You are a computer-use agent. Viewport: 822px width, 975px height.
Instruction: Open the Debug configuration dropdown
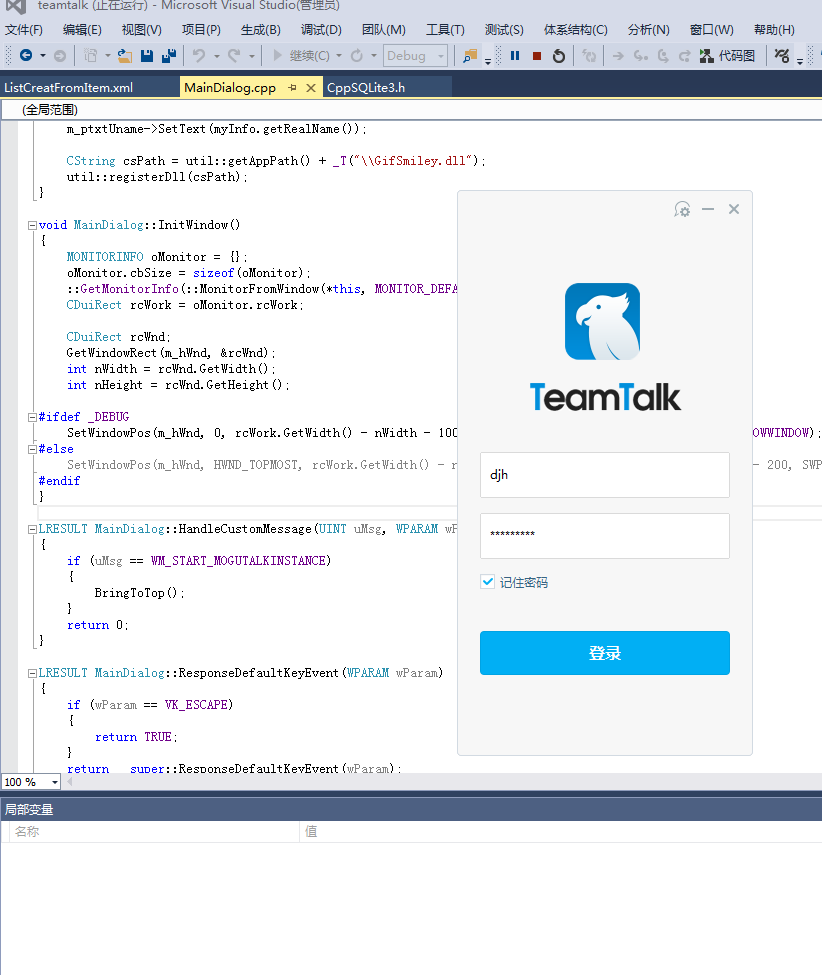click(415, 56)
